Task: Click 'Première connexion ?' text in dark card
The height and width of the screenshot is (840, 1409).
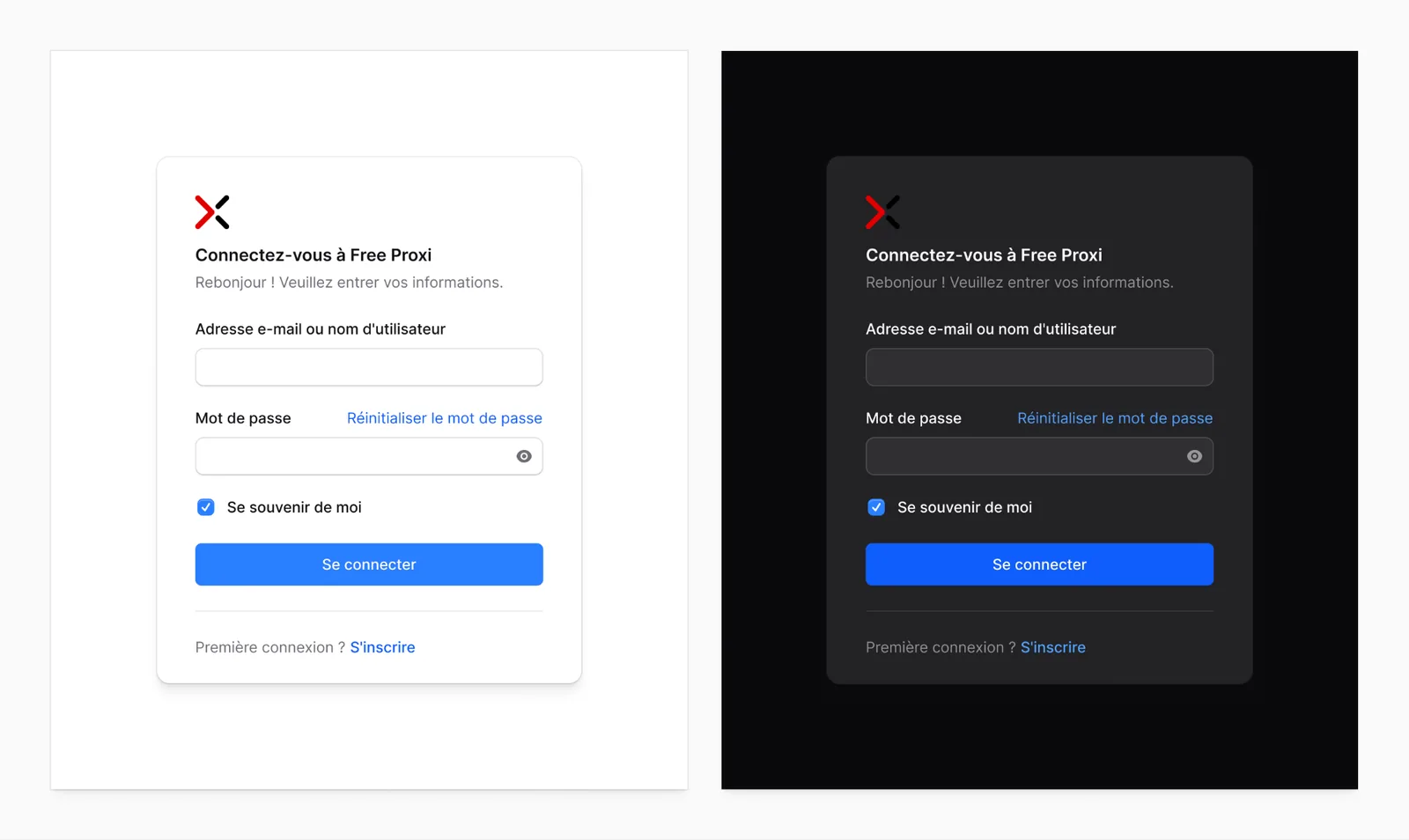Action: (941, 647)
